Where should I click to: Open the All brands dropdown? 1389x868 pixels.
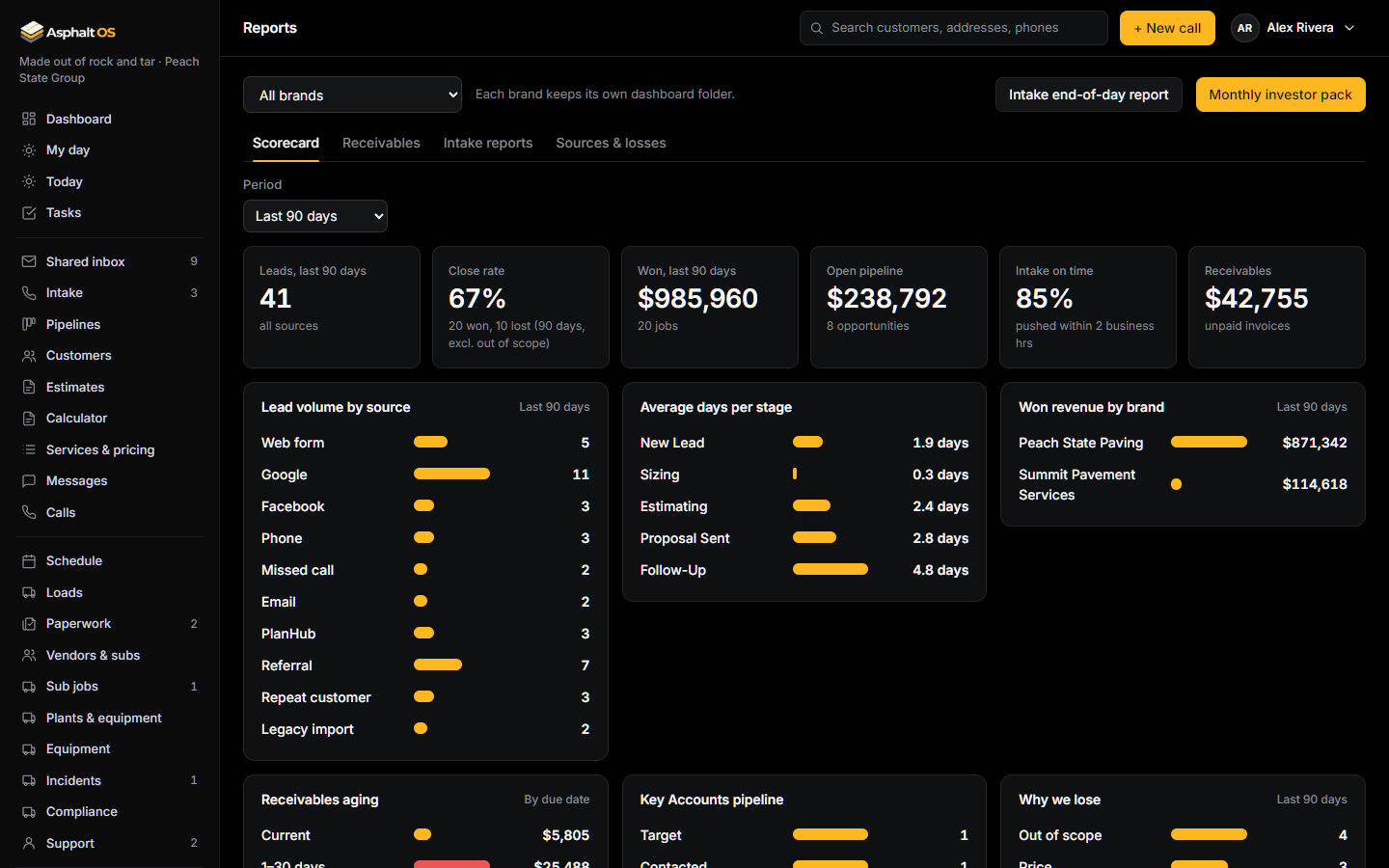352,95
